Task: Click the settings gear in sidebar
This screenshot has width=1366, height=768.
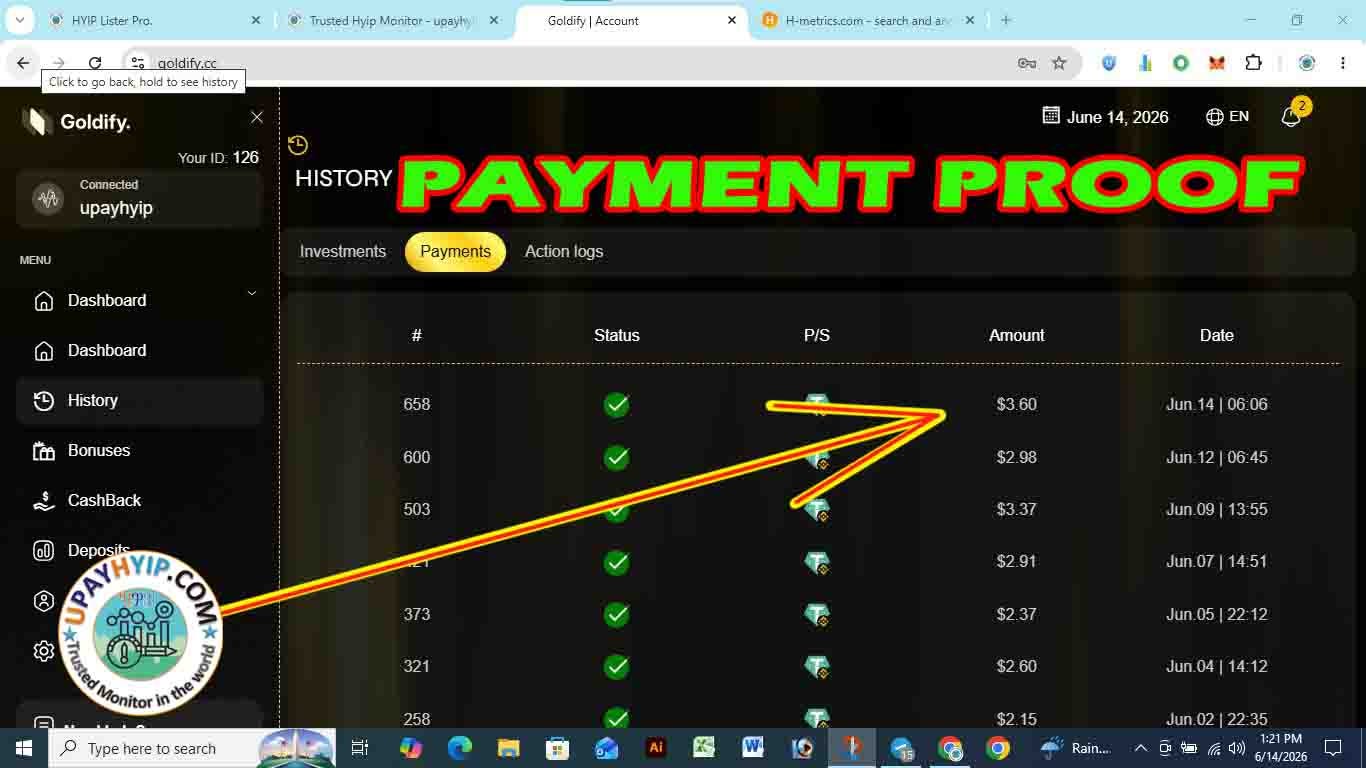Action: [44, 651]
